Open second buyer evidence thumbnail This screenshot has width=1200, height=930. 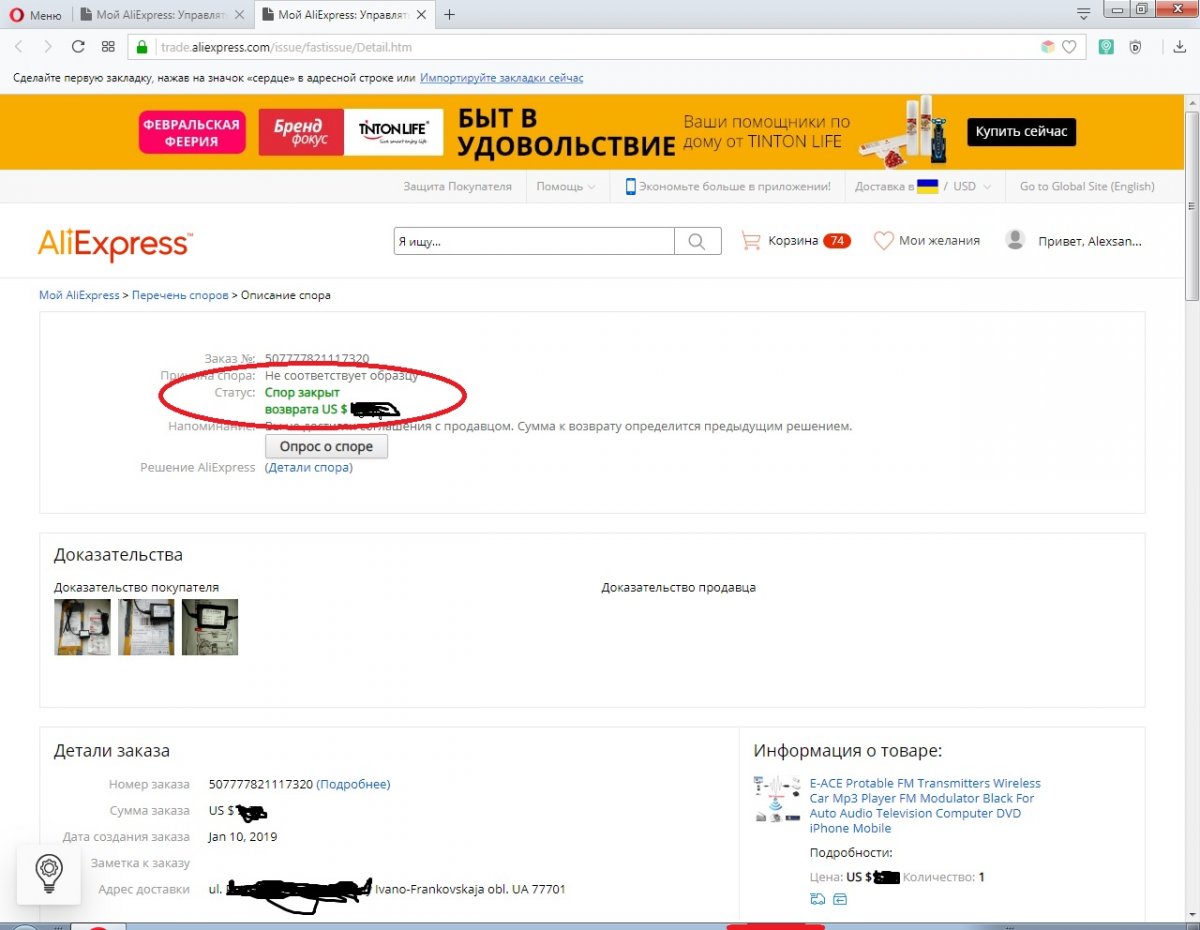tap(146, 627)
